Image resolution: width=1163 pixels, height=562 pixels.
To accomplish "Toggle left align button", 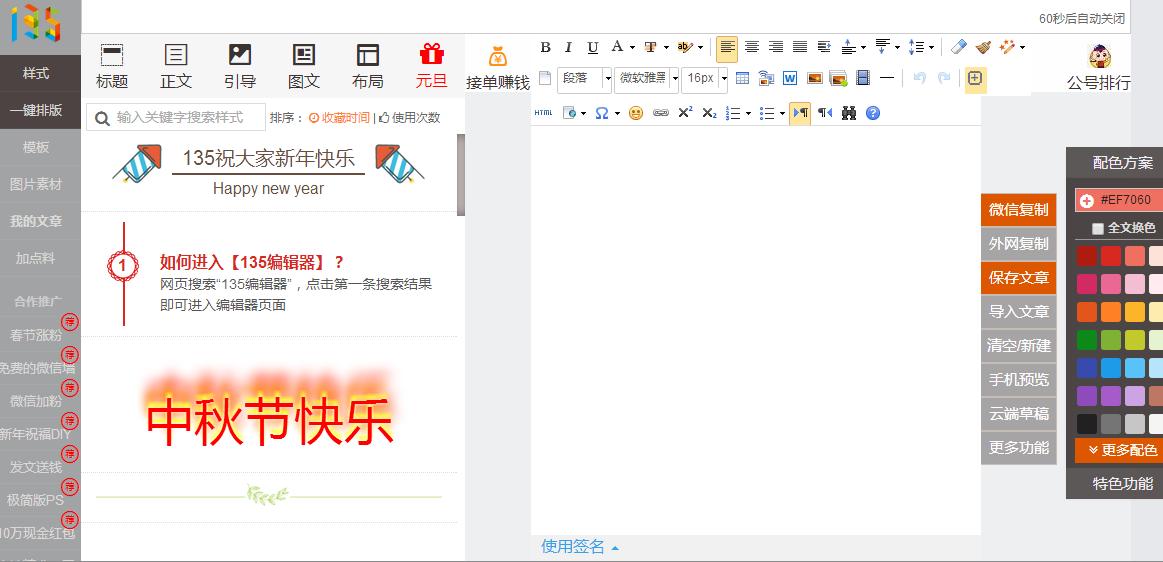I will (727, 47).
